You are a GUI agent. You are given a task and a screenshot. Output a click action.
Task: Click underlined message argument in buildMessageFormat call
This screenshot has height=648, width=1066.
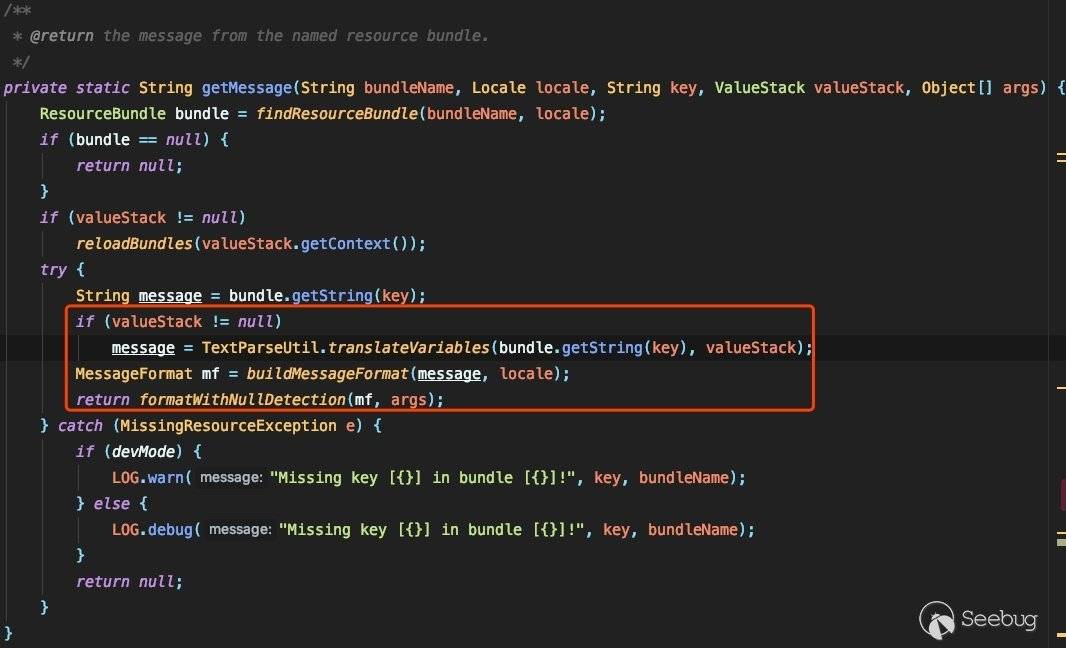click(449, 373)
